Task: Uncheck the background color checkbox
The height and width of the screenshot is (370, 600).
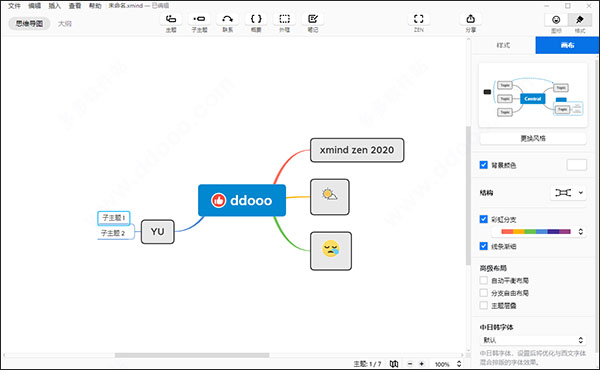Action: (484, 165)
